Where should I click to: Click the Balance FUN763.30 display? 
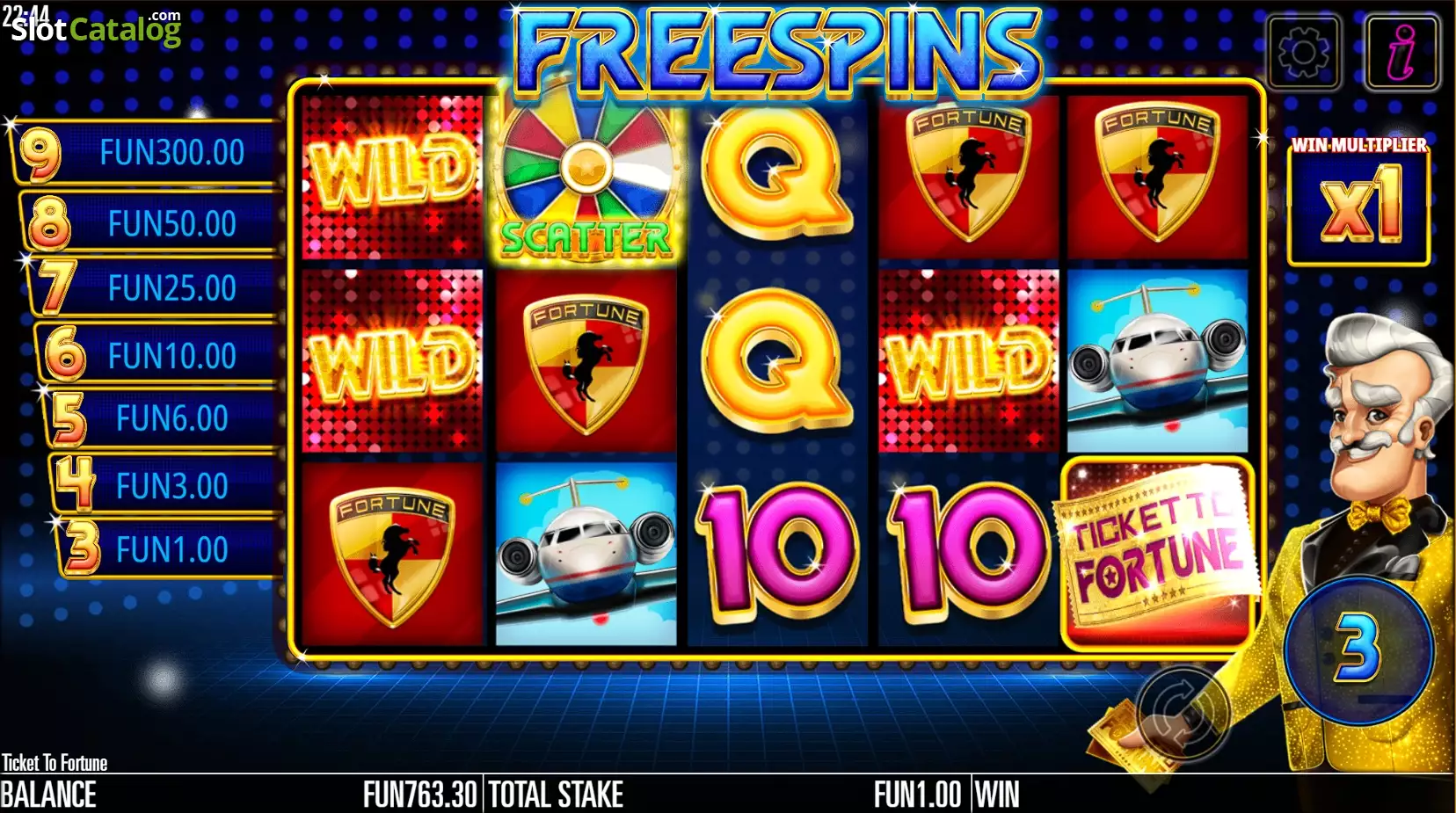pos(239,795)
